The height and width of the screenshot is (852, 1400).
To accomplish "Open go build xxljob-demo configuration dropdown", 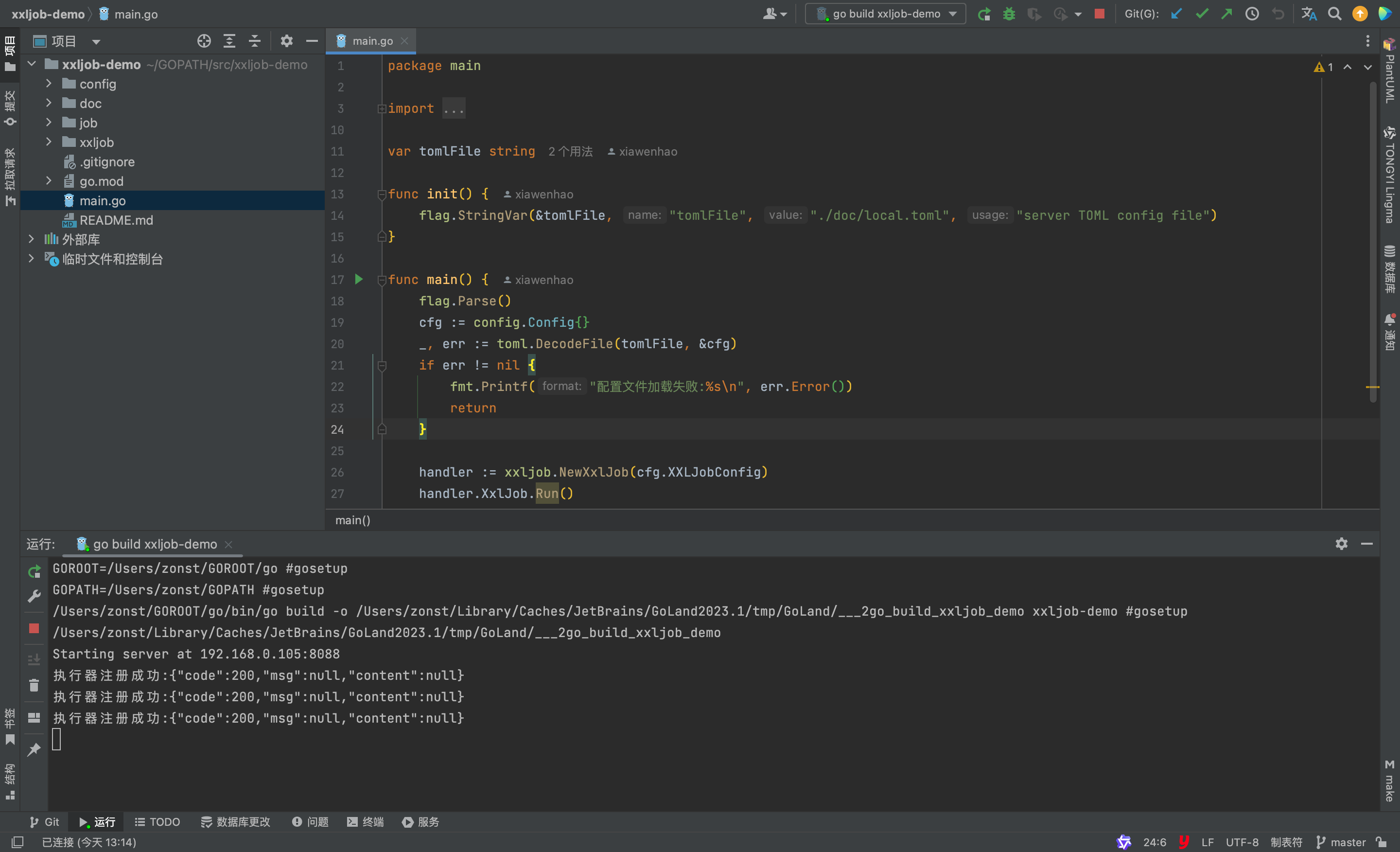I will pyautogui.click(x=886, y=14).
